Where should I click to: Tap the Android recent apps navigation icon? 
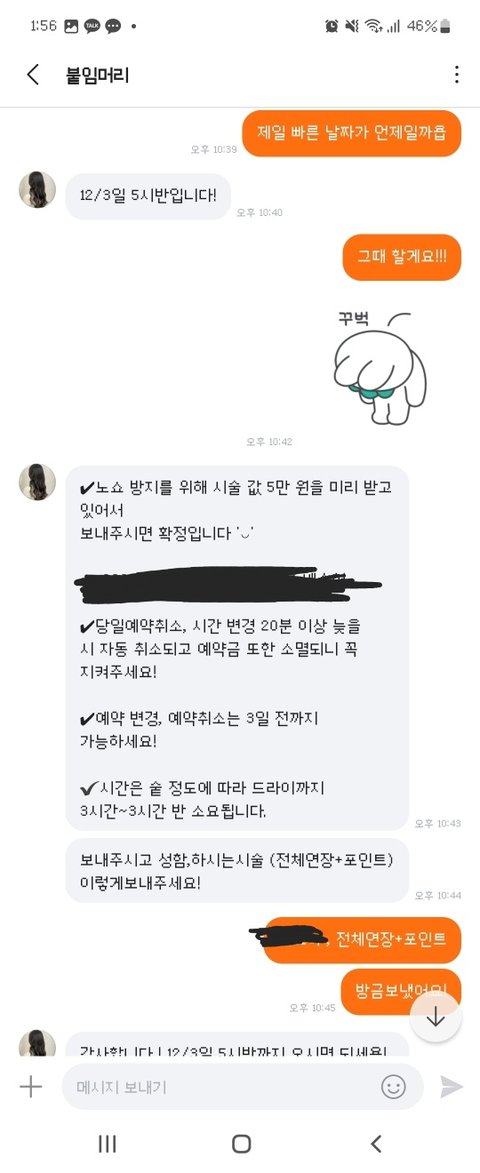[x=107, y=1143]
